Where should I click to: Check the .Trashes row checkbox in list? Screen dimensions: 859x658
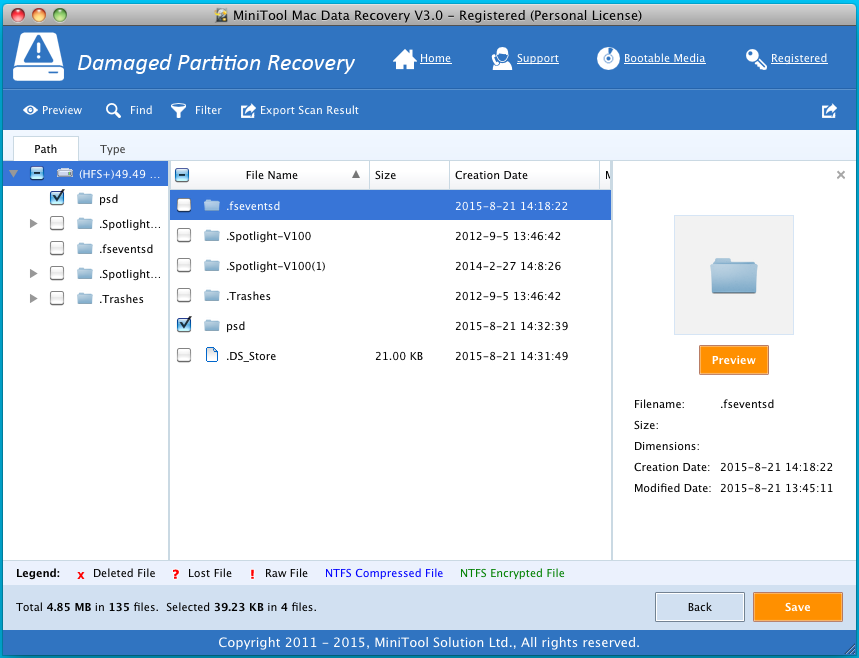184,296
